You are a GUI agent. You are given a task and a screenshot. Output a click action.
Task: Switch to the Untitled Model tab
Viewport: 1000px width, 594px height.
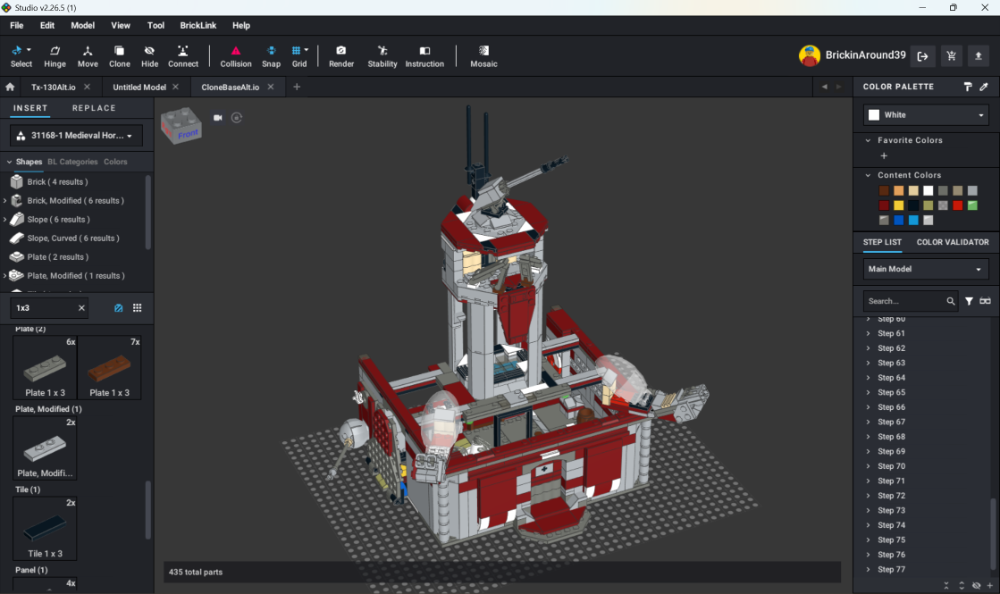(x=139, y=87)
